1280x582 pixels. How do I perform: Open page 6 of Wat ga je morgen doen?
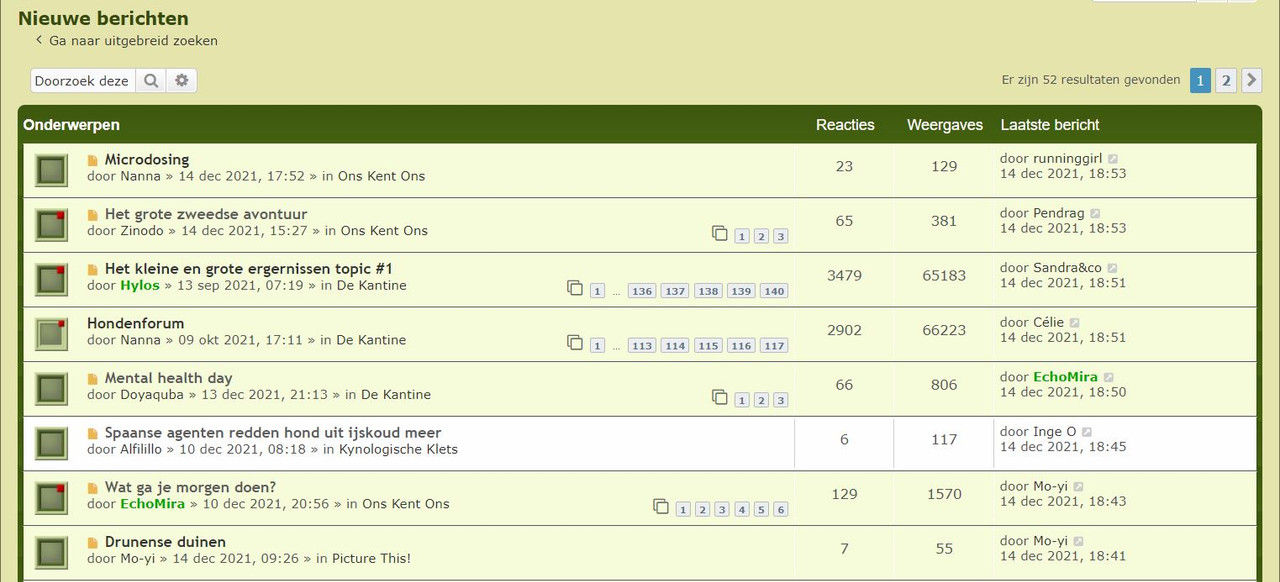coord(781,510)
